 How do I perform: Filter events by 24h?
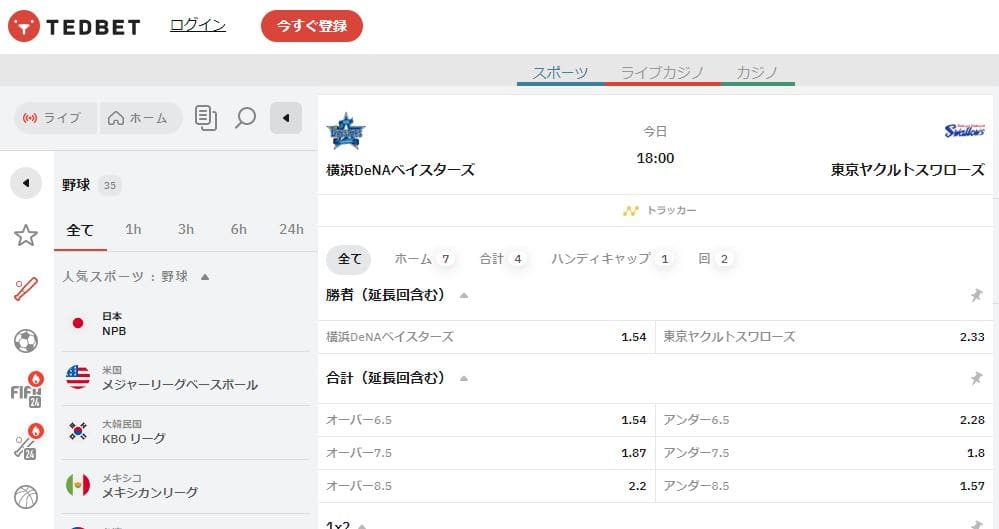click(x=291, y=229)
